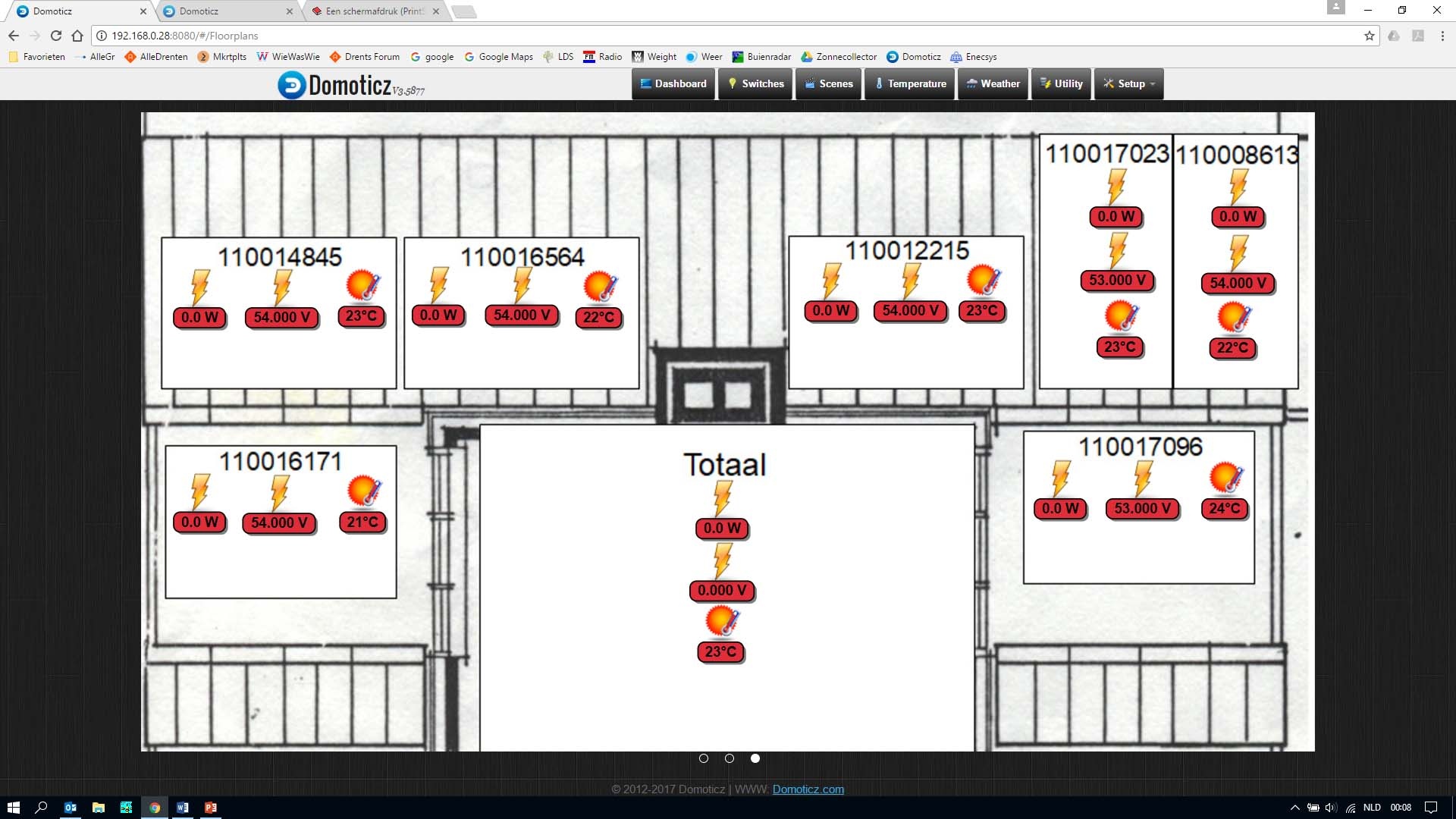
Task: Click the Totaal 23°C temperature badge
Action: (720, 651)
